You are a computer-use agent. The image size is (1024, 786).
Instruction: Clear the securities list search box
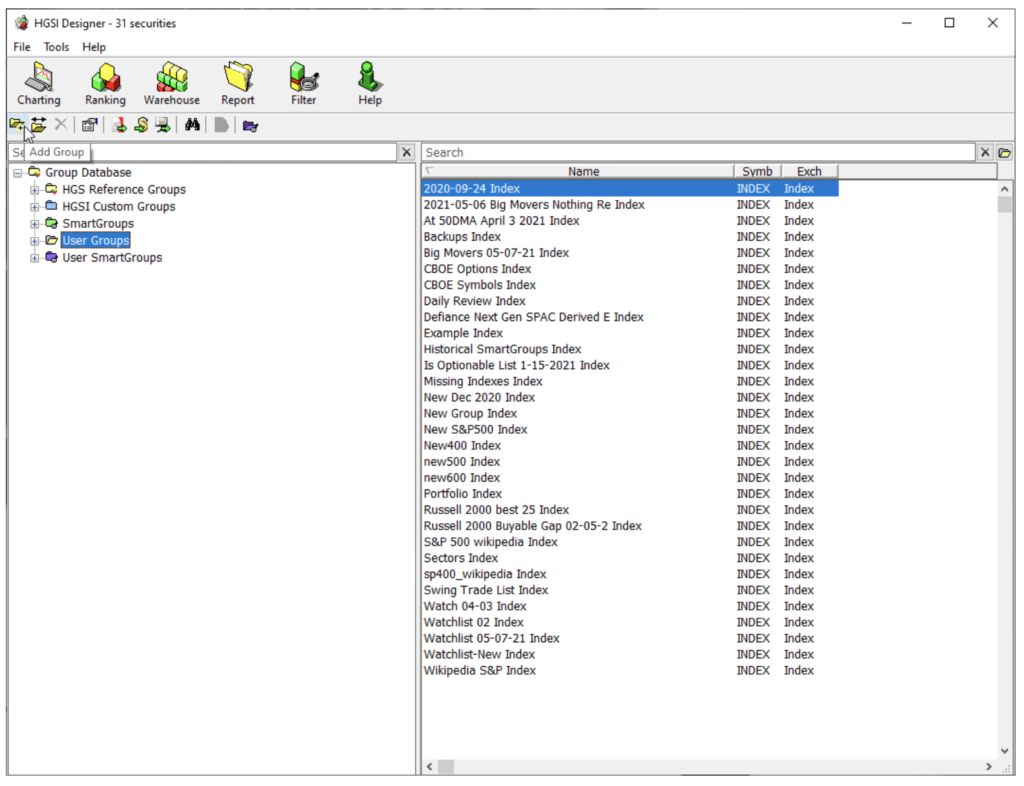point(985,152)
